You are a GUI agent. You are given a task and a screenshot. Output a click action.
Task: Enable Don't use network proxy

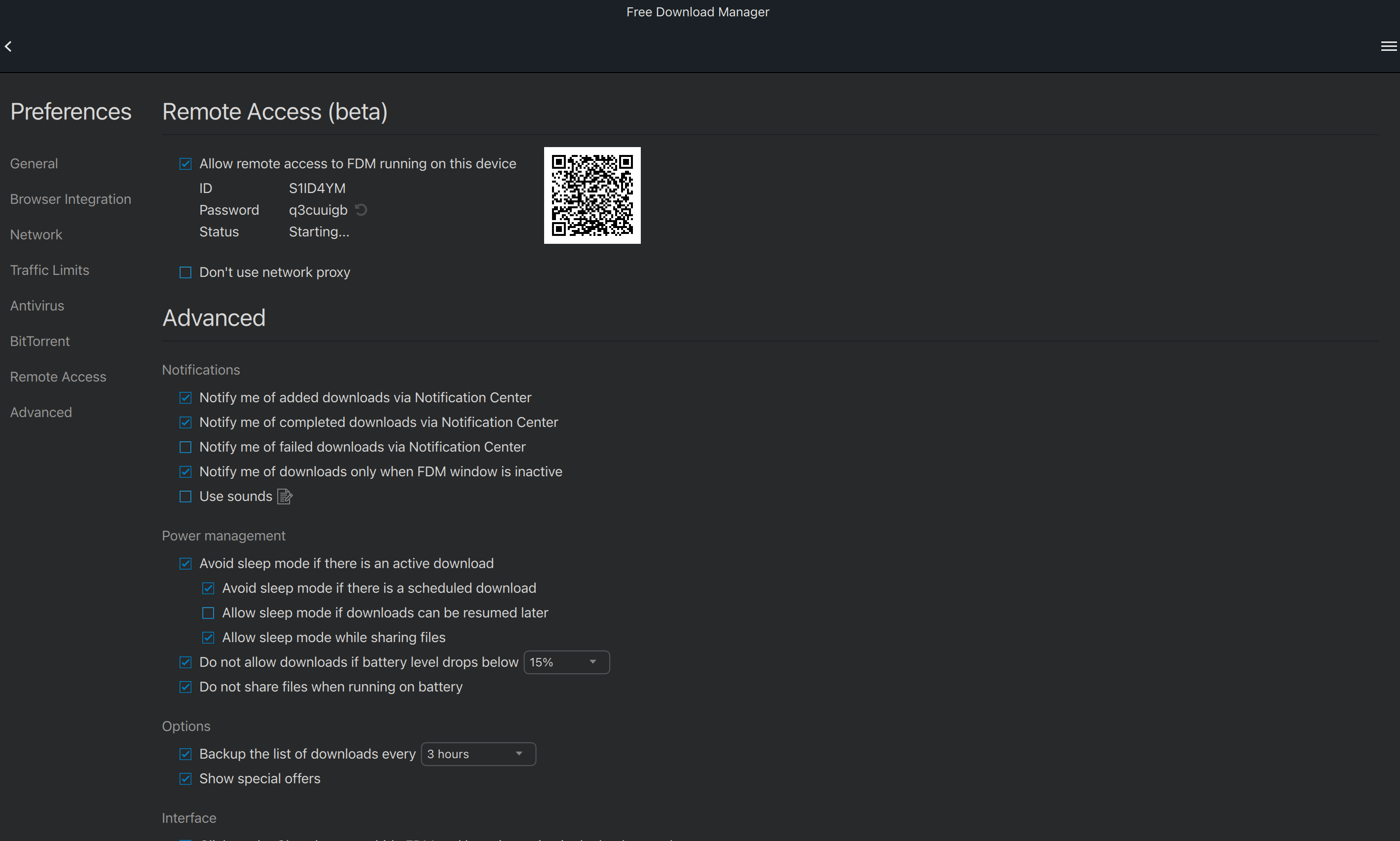point(185,272)
